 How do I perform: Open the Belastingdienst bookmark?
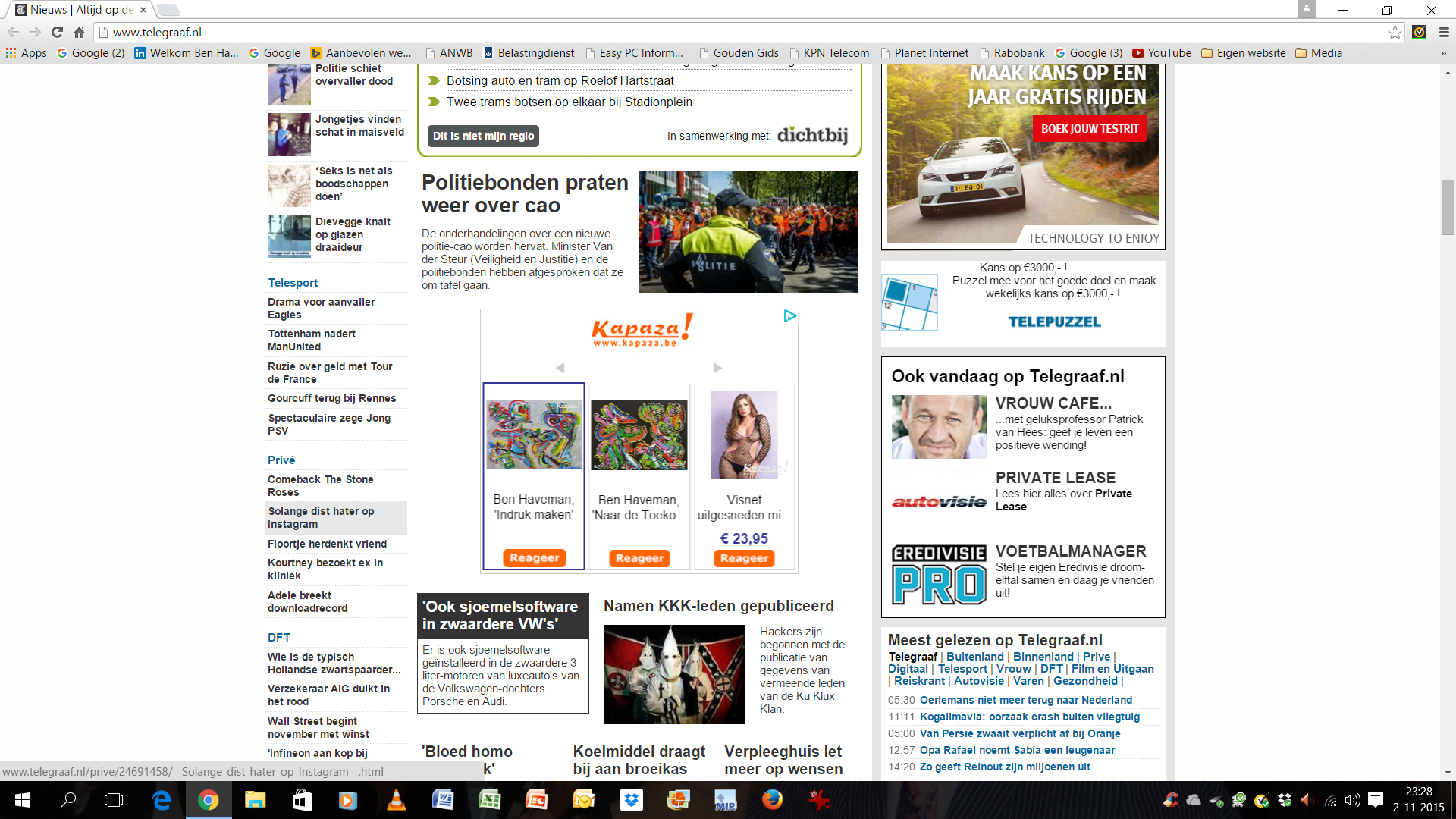[529, 53]
